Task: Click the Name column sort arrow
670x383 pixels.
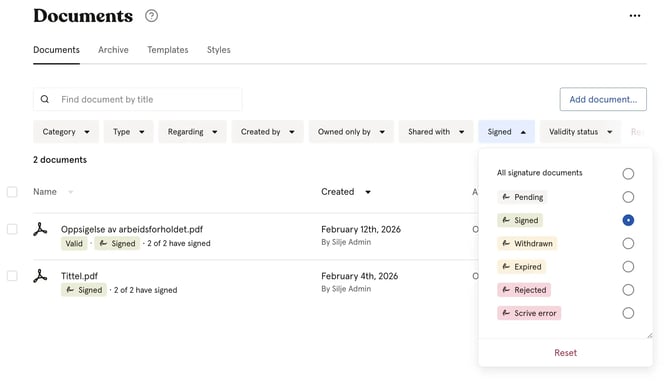Action: coord(71,192)
